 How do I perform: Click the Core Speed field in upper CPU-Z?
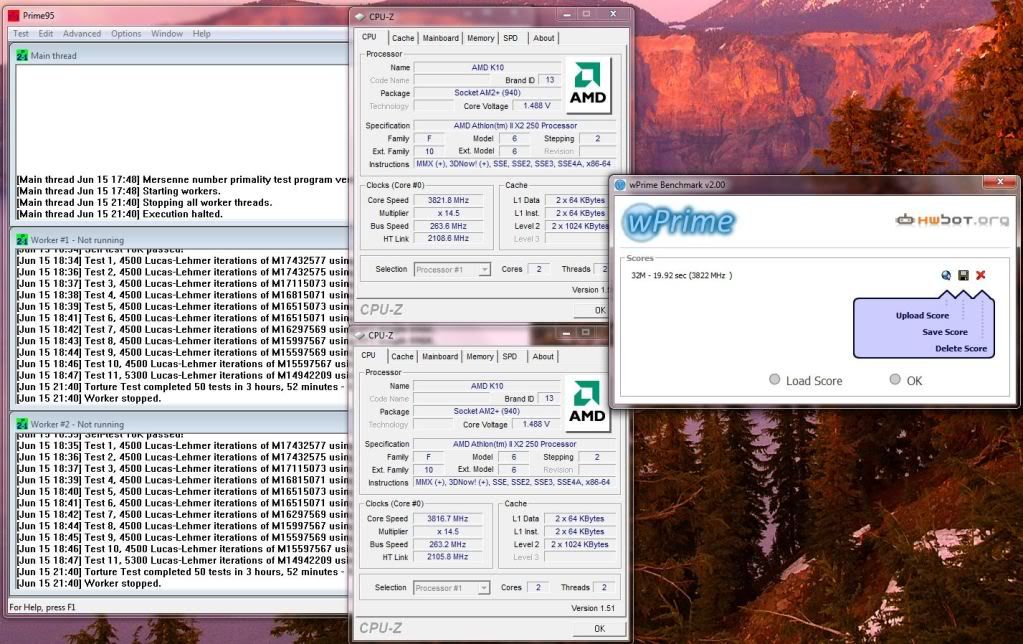click(454, 200)
